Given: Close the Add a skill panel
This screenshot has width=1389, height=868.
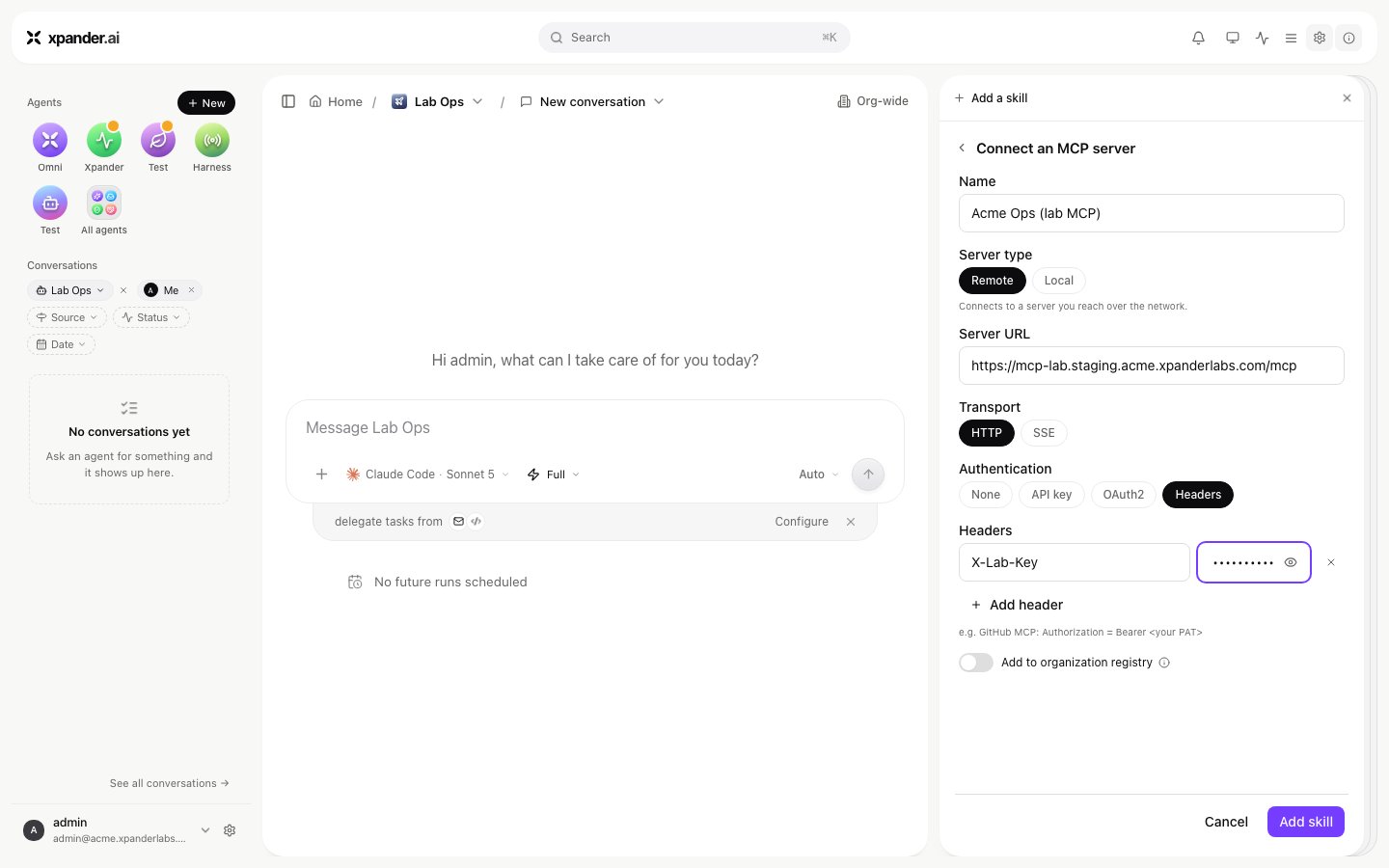Looking at the screenshot, I should [x=1348, y=98].
